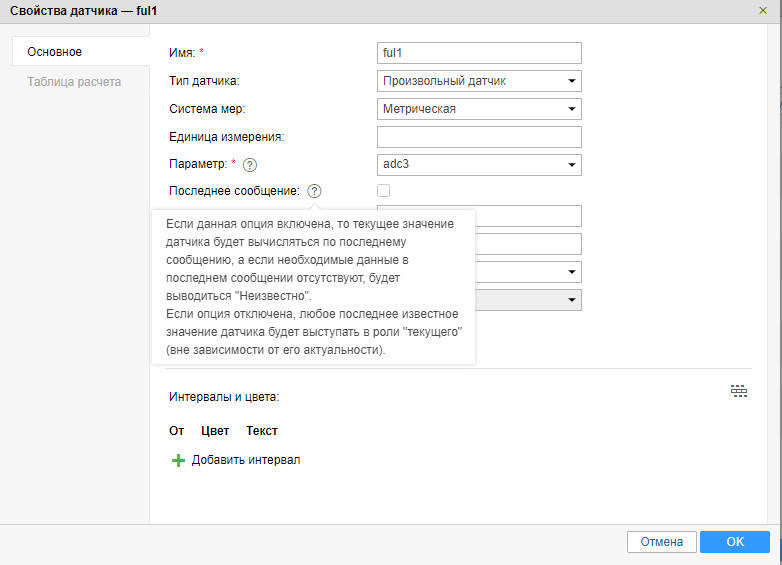Click the Отмена button
The height and width of the screenshot is (565, 782).
[x=661, y=542]
